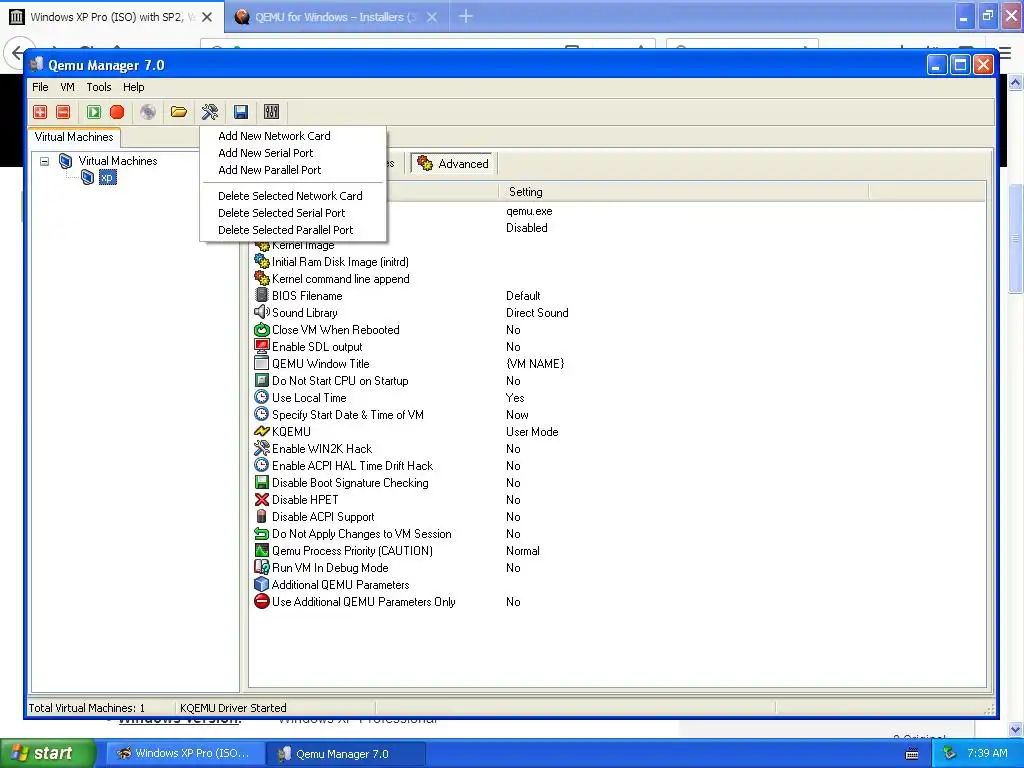
Task: Click the icon beside Do Not Start CPU on Startup
Action: pyautogui.click(x=262, y=380)
